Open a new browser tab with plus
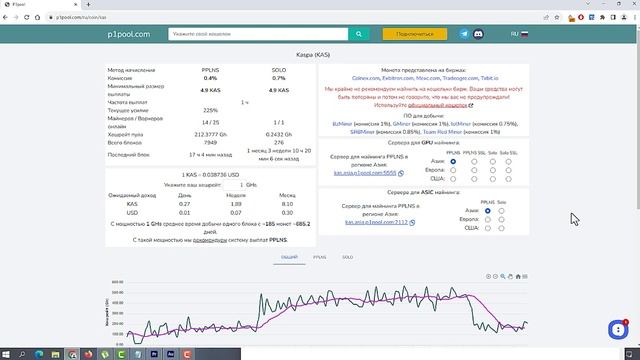Viewport: 640px width, 360px height. pos(88,4)
